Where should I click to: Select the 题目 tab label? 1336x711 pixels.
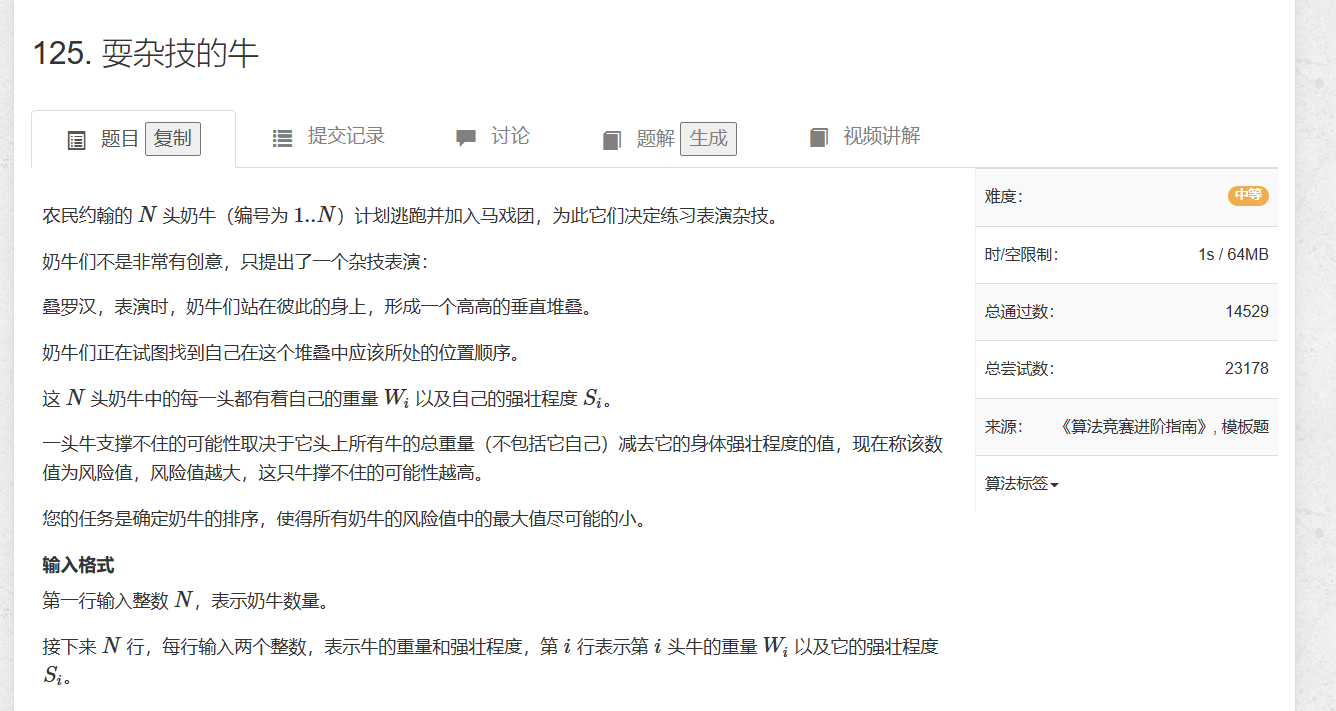(x=120, y=139)
